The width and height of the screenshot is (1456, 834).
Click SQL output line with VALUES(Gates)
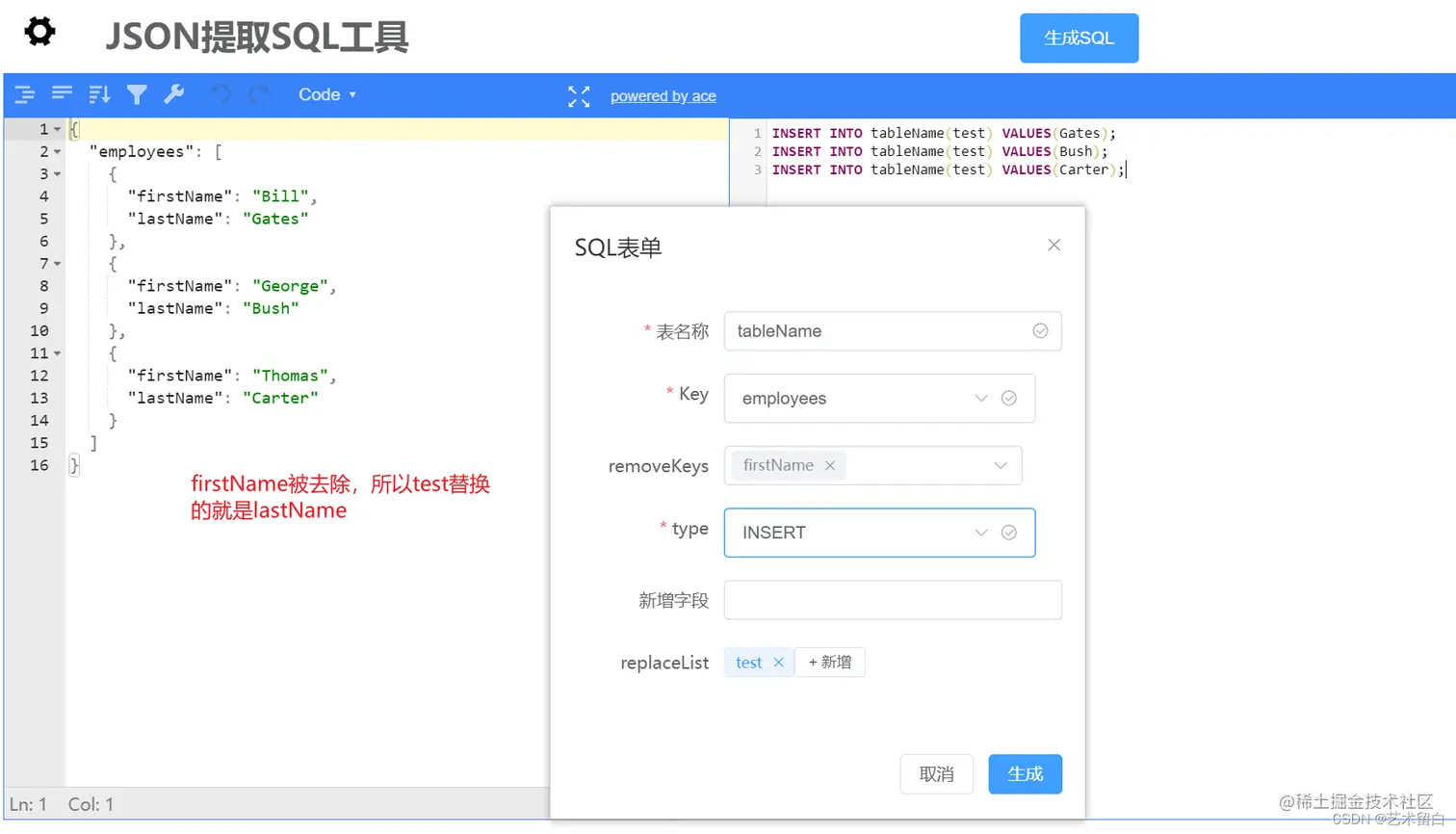(x=944, y=133)
